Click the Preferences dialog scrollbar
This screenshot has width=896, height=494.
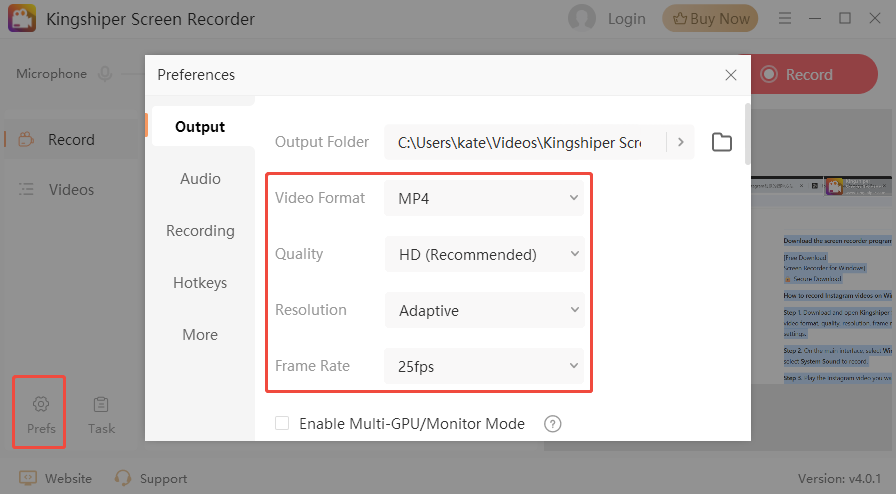tap(747, 134)
